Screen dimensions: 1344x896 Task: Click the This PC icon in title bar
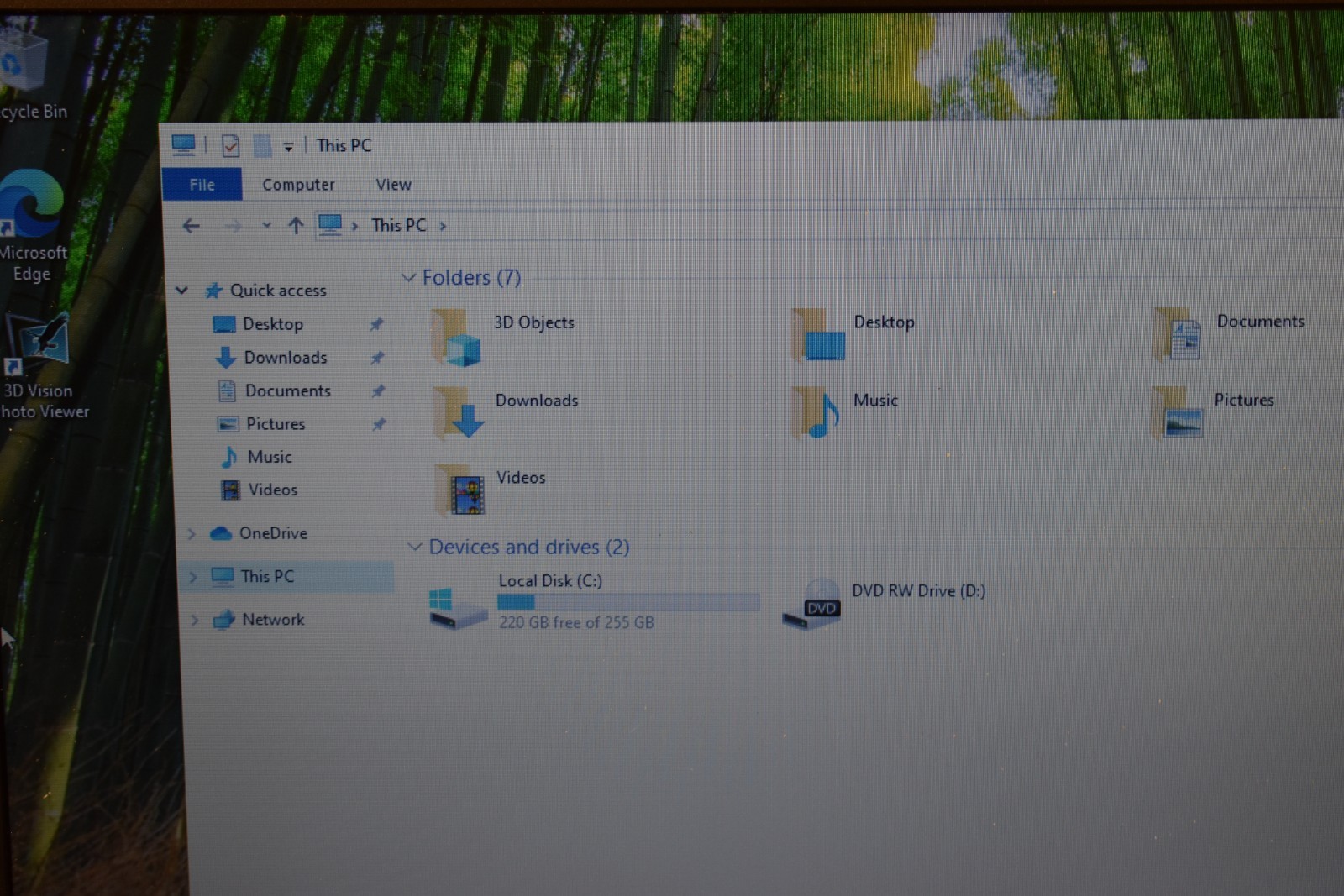pyautogui.click(x=184, y=145)
